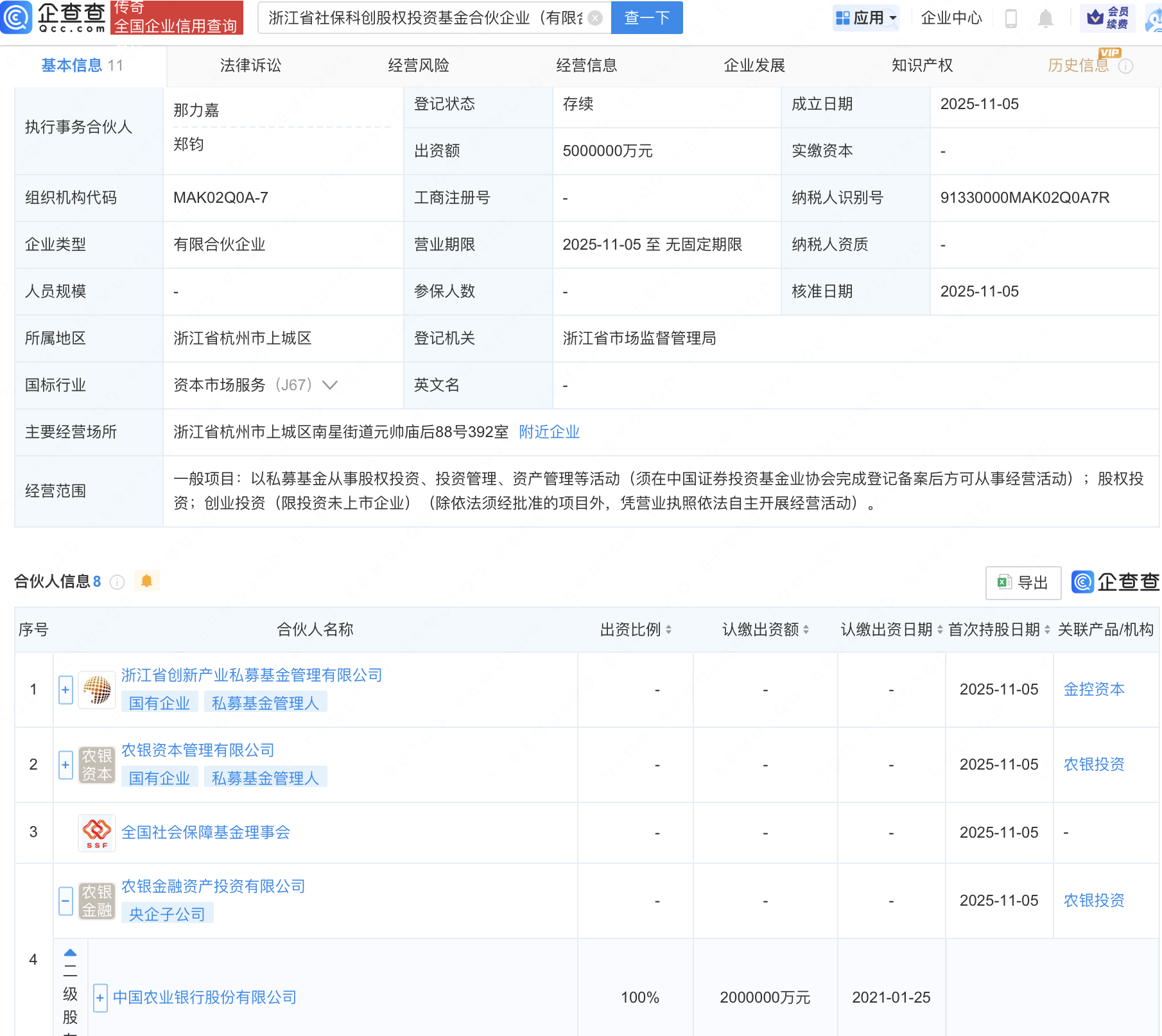Clear the search box text
This screenshot has width=1162, height=1036.
pyautogui.click(x=595, y=18)
